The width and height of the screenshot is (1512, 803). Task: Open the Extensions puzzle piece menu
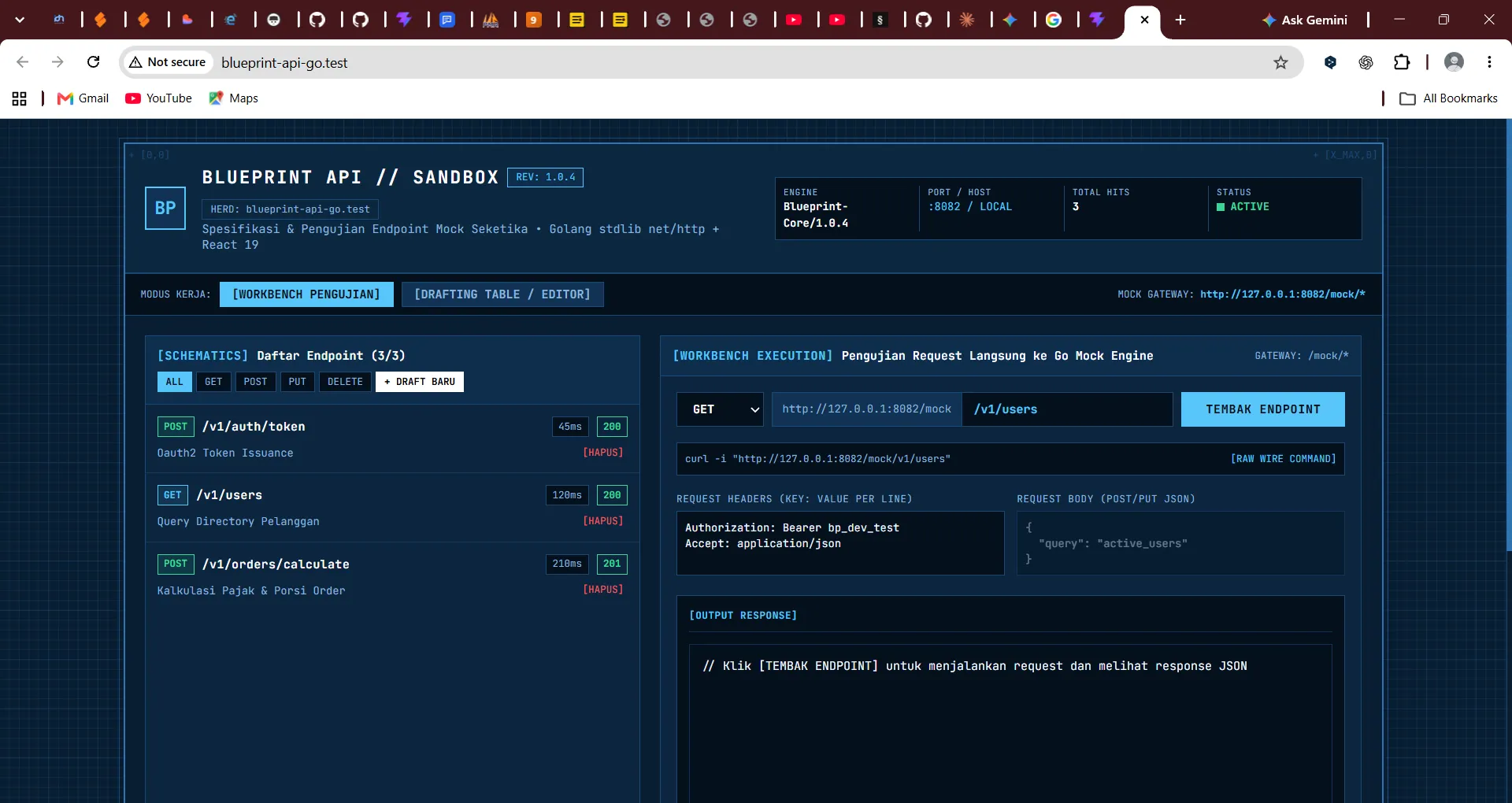tap(1402, 62)
